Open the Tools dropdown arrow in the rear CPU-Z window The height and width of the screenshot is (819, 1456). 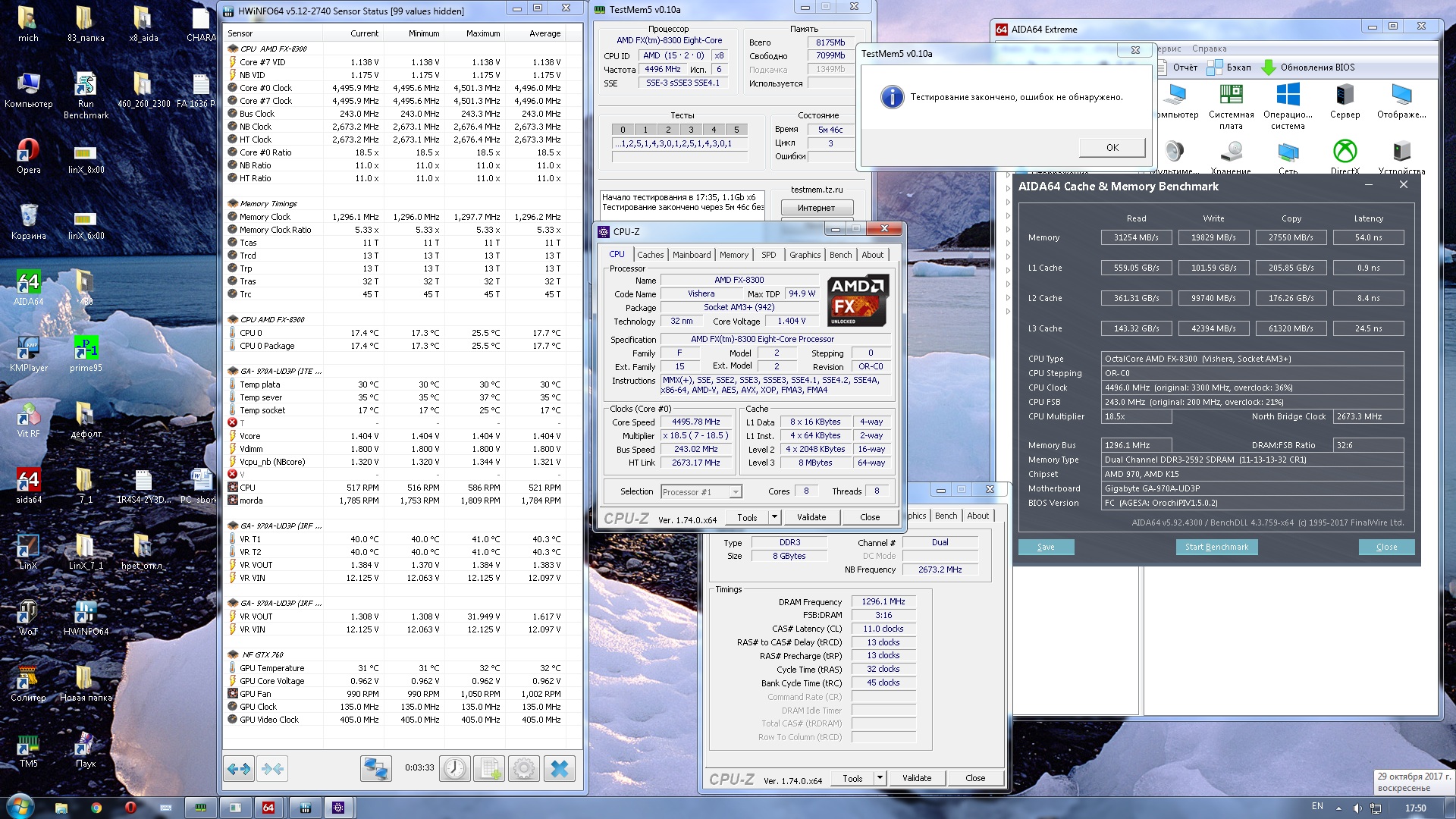coord(880,778)
